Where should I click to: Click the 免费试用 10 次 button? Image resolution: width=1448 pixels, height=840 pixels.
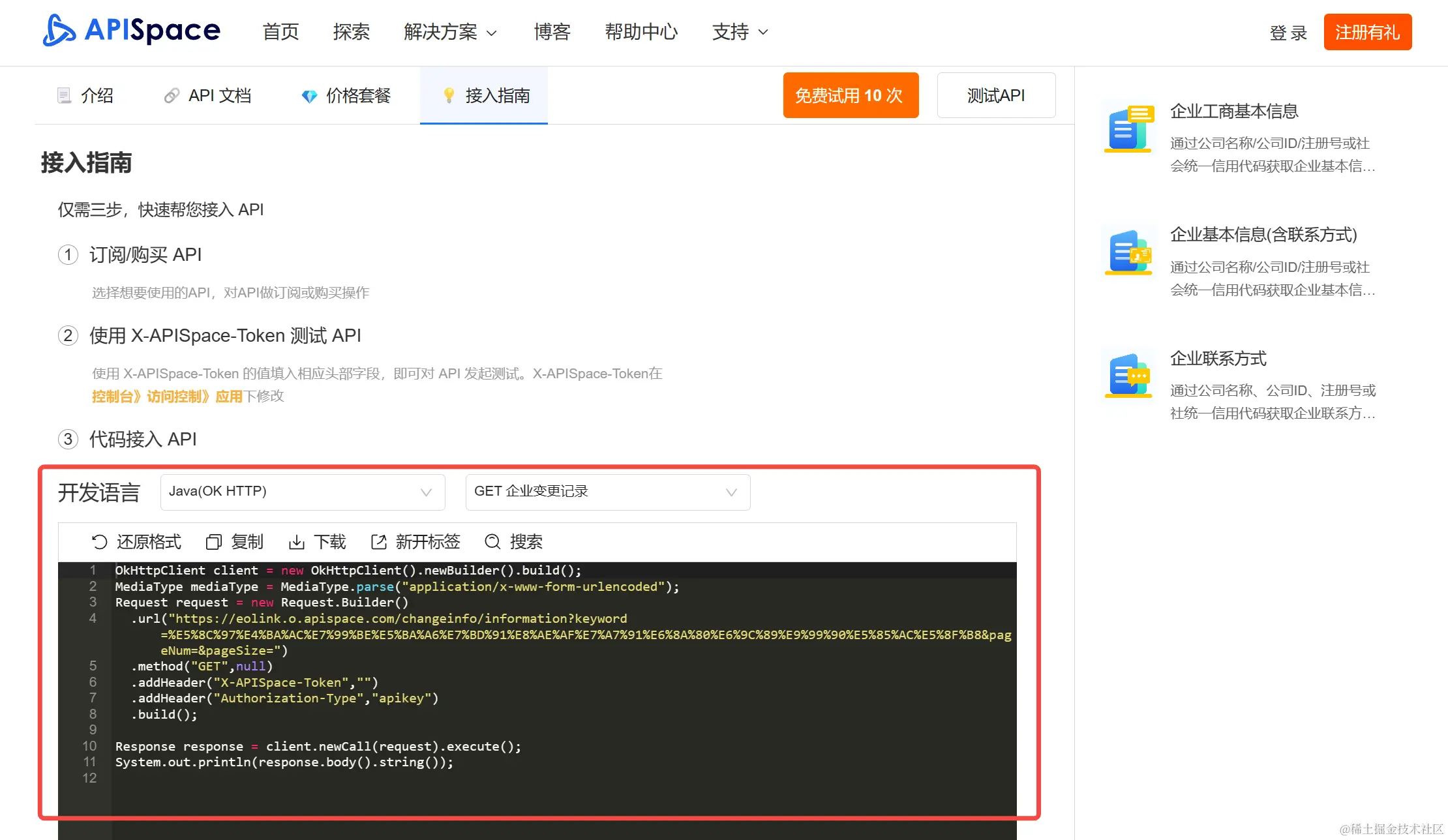click(850, 95)
